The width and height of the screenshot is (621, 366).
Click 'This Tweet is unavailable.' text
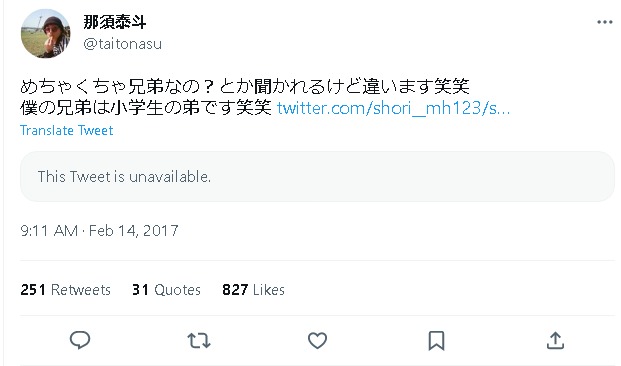point(124,177)
